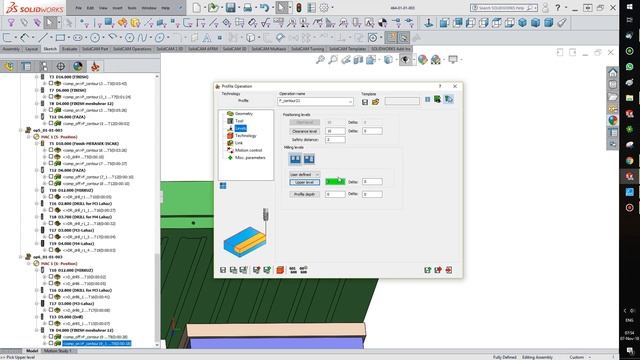This screenshot has width=640, height=360.
Task: Click the GCode icon in dialog bottom bar
Action: (x=293, y=270)
